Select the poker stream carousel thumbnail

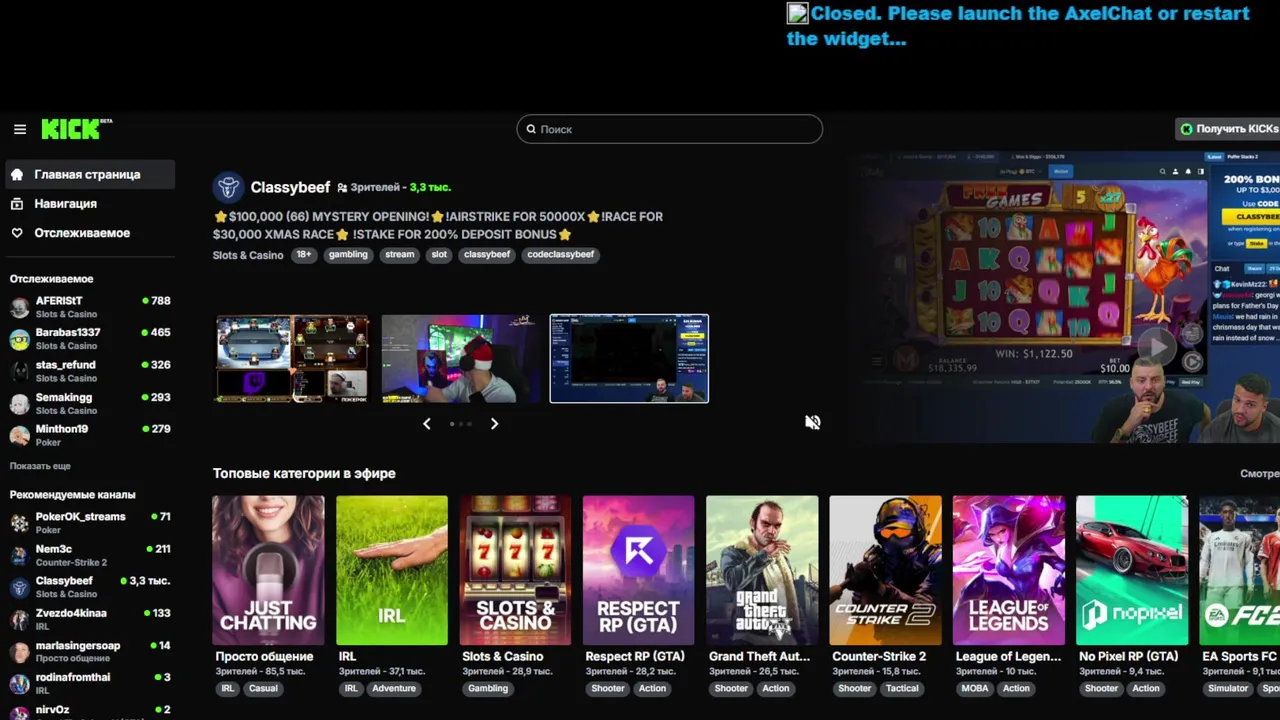292,359
